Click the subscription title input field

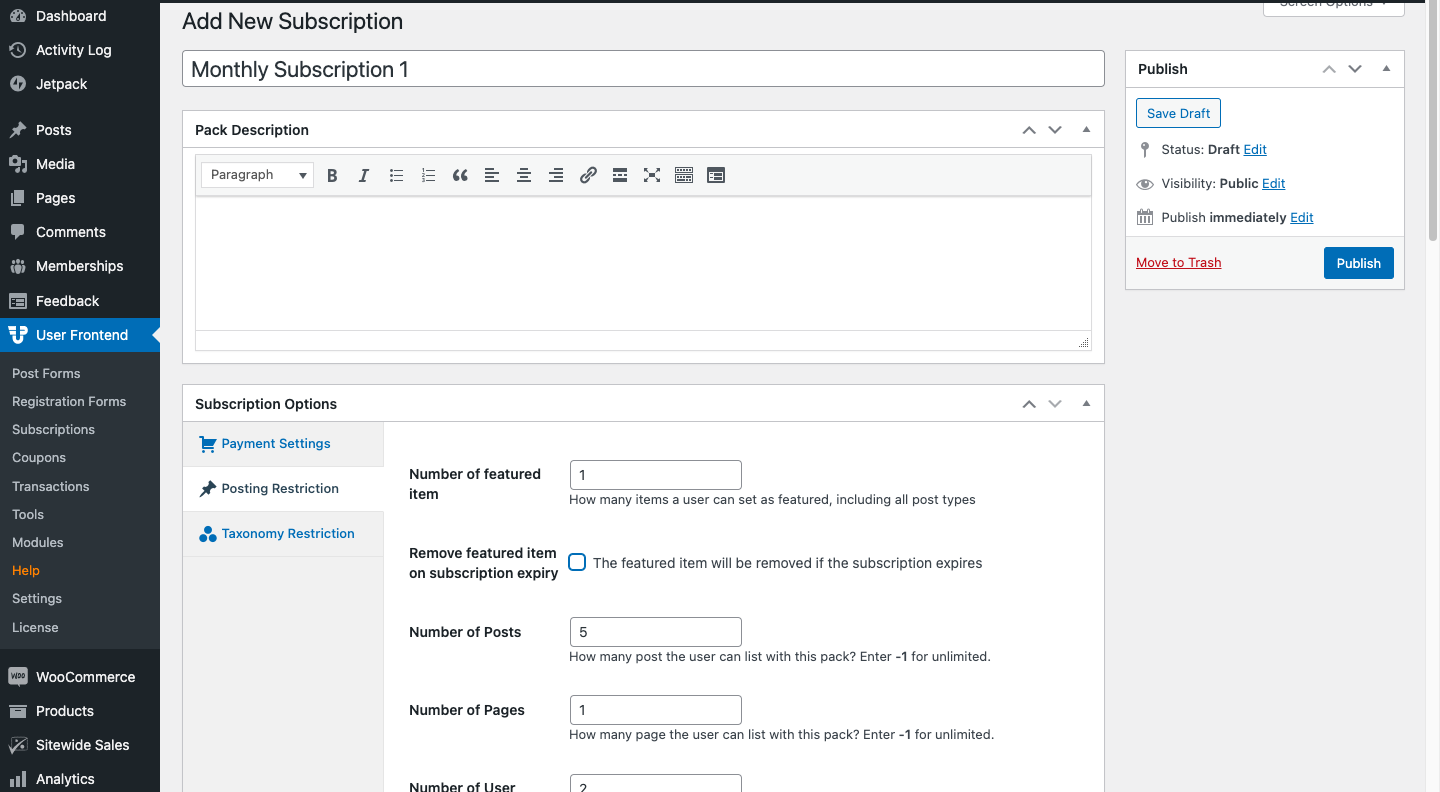[643, 69]
